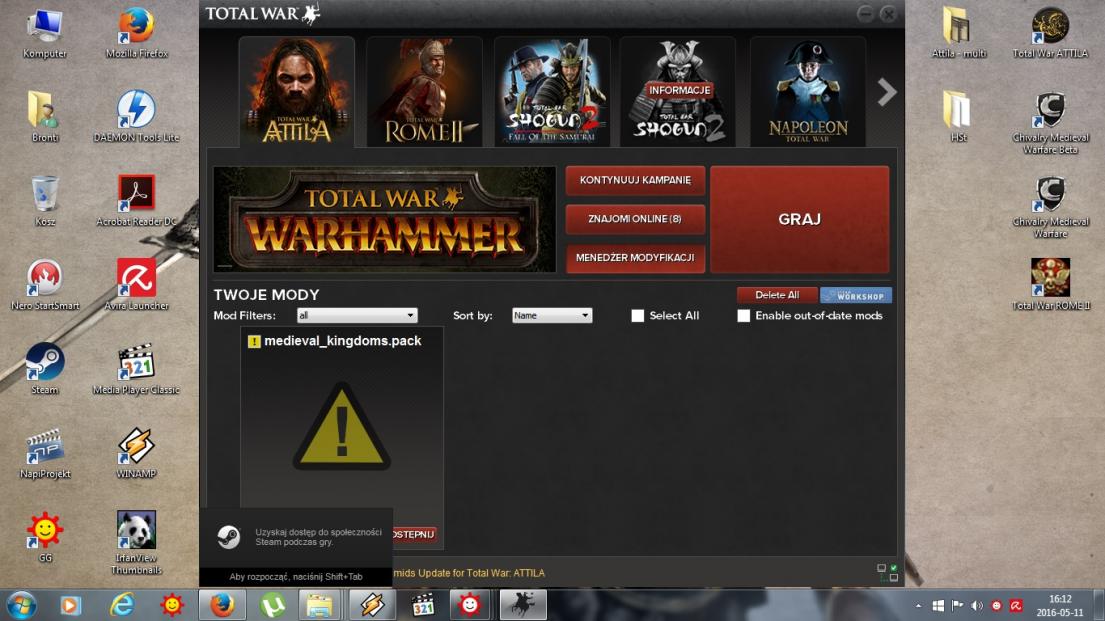The width and height of the screenshot is (1105, 621).
Task: Open the Sort by Name dropdown
Action: coord(552,315)
